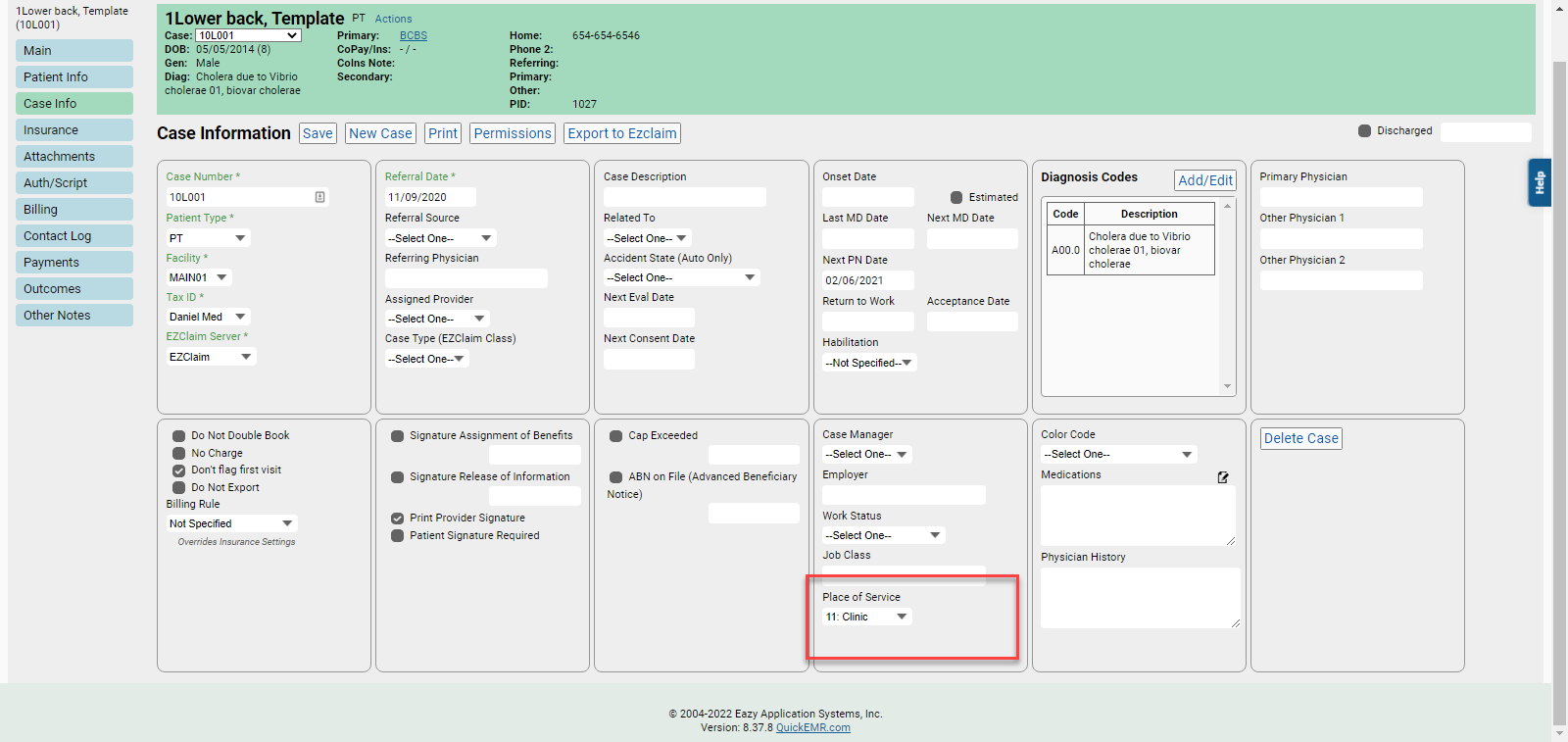Focus the Case Description field
Viewport: 1568px width, 742px height.
tap(685, 197)
